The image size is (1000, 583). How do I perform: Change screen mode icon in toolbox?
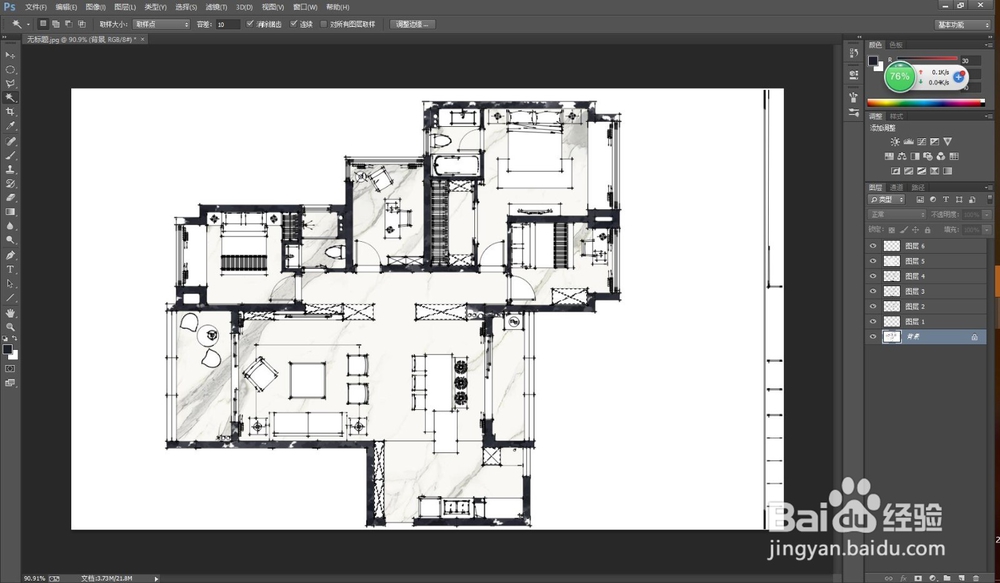coord(10,383)
